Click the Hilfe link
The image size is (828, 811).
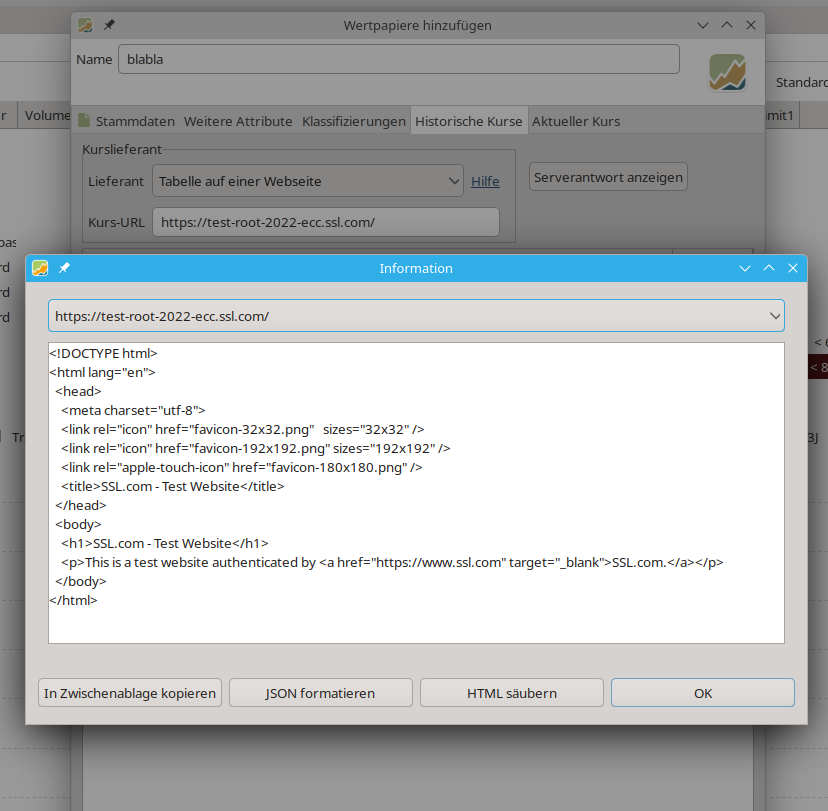485,181
